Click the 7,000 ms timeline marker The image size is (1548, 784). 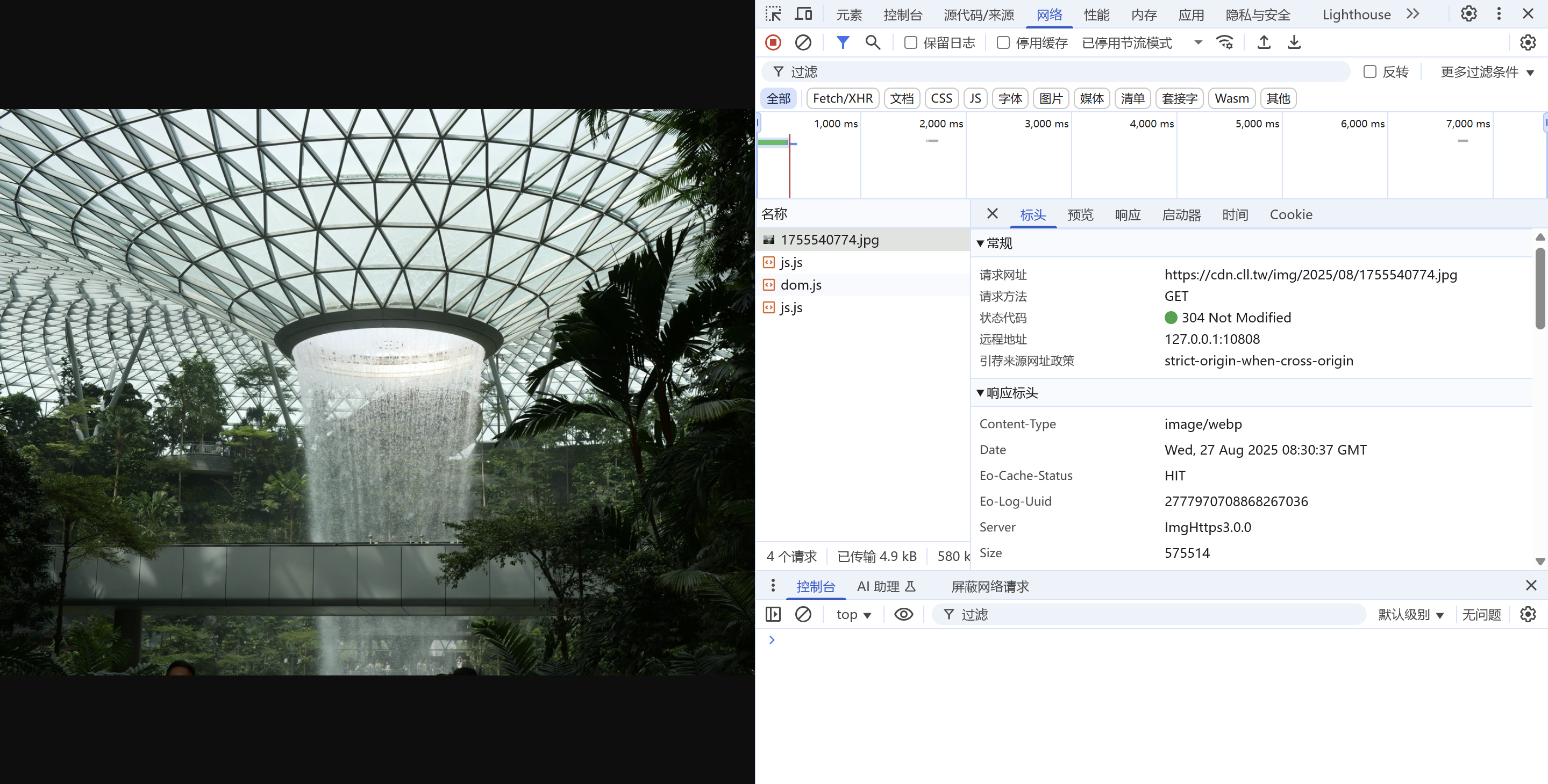pyautogui.click(x=1467, y=124)
